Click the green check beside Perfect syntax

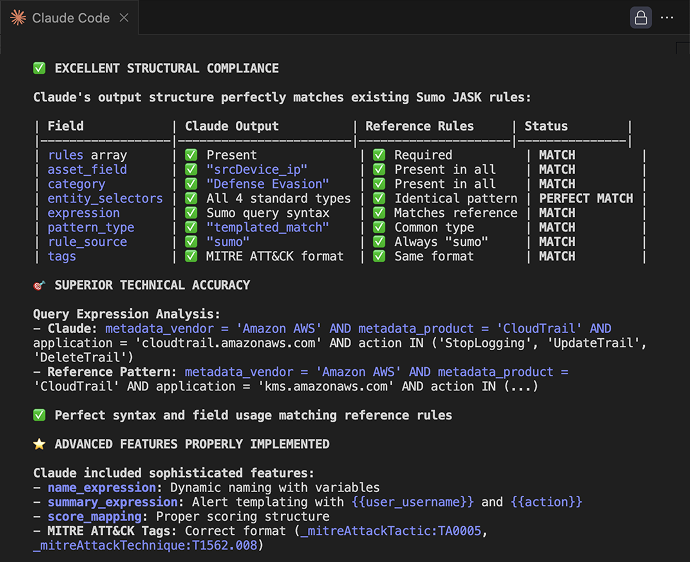(39, 415)
